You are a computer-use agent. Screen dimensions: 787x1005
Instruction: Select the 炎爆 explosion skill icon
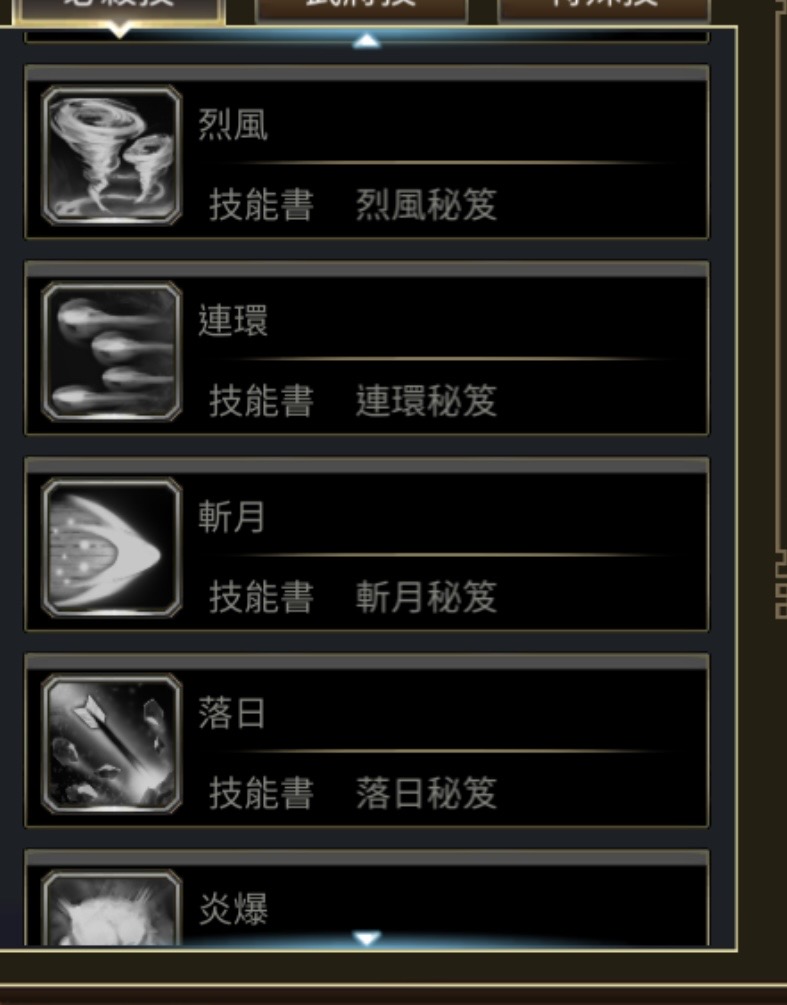click(112, 908)
